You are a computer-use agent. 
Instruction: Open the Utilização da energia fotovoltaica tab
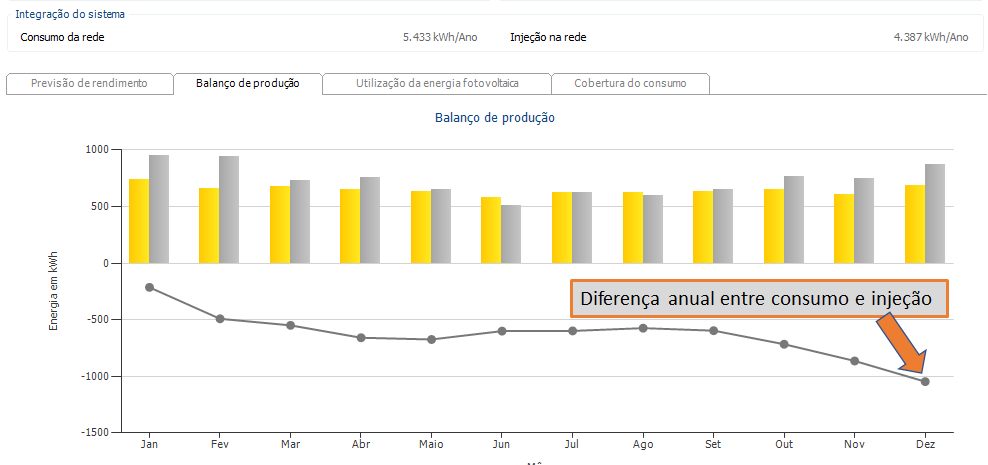point(436,84)
